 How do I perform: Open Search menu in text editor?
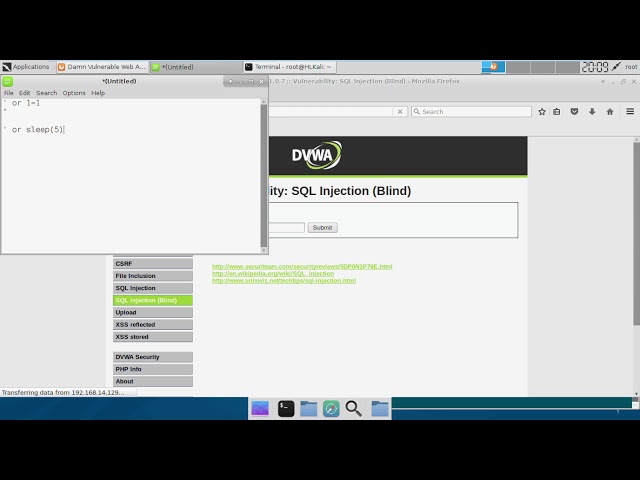tap(47, 93)
